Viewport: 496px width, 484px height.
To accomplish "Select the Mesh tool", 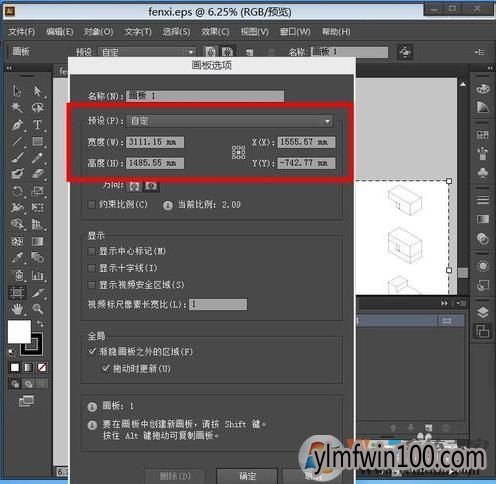I will pyautogui.click(x=17, y=241).
